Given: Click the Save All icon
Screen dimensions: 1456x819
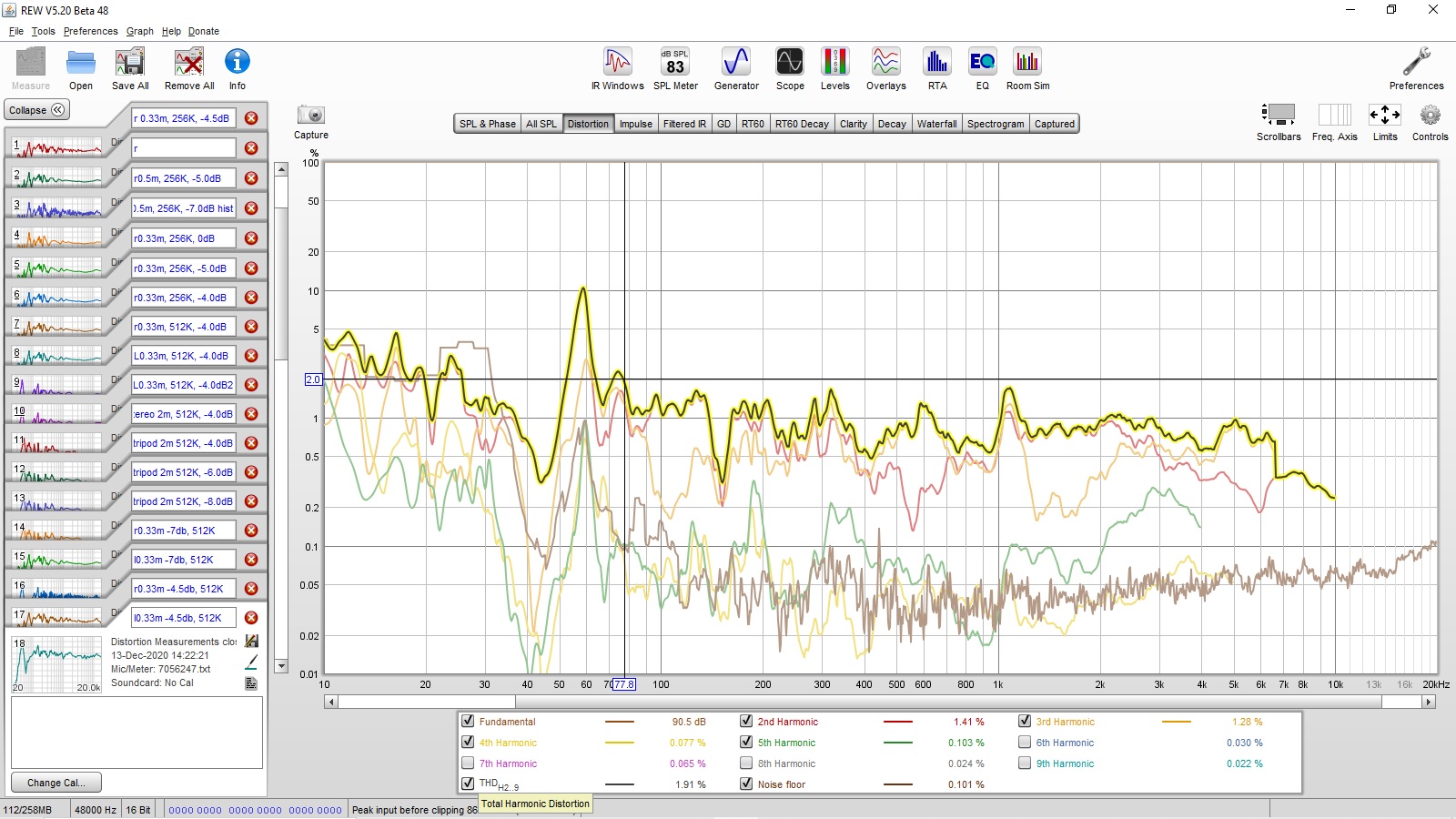Looking at the screenshot, I should pyautogui.click(x=130, y=63).
